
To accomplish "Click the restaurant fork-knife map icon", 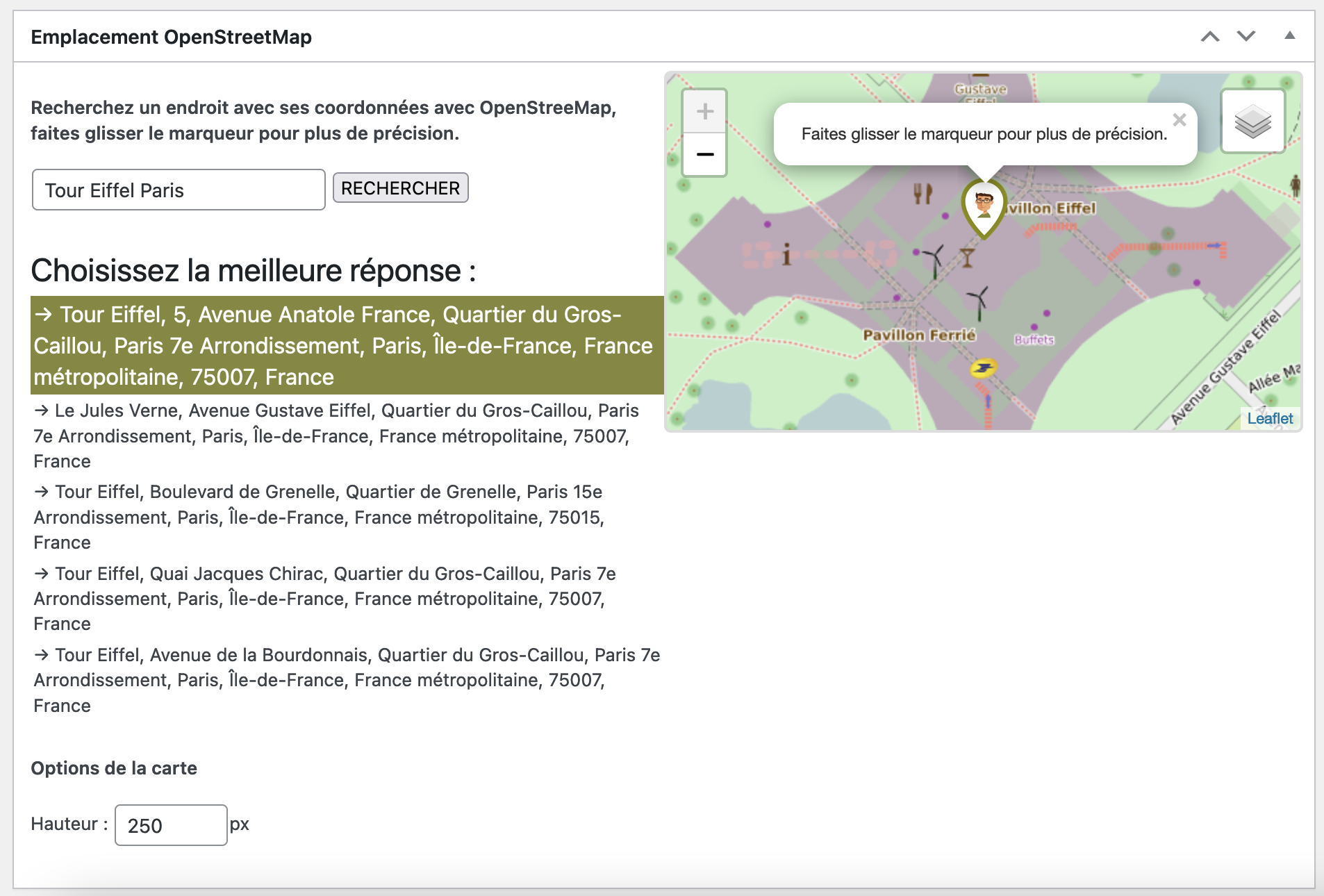I will click(x=922, y=193).
